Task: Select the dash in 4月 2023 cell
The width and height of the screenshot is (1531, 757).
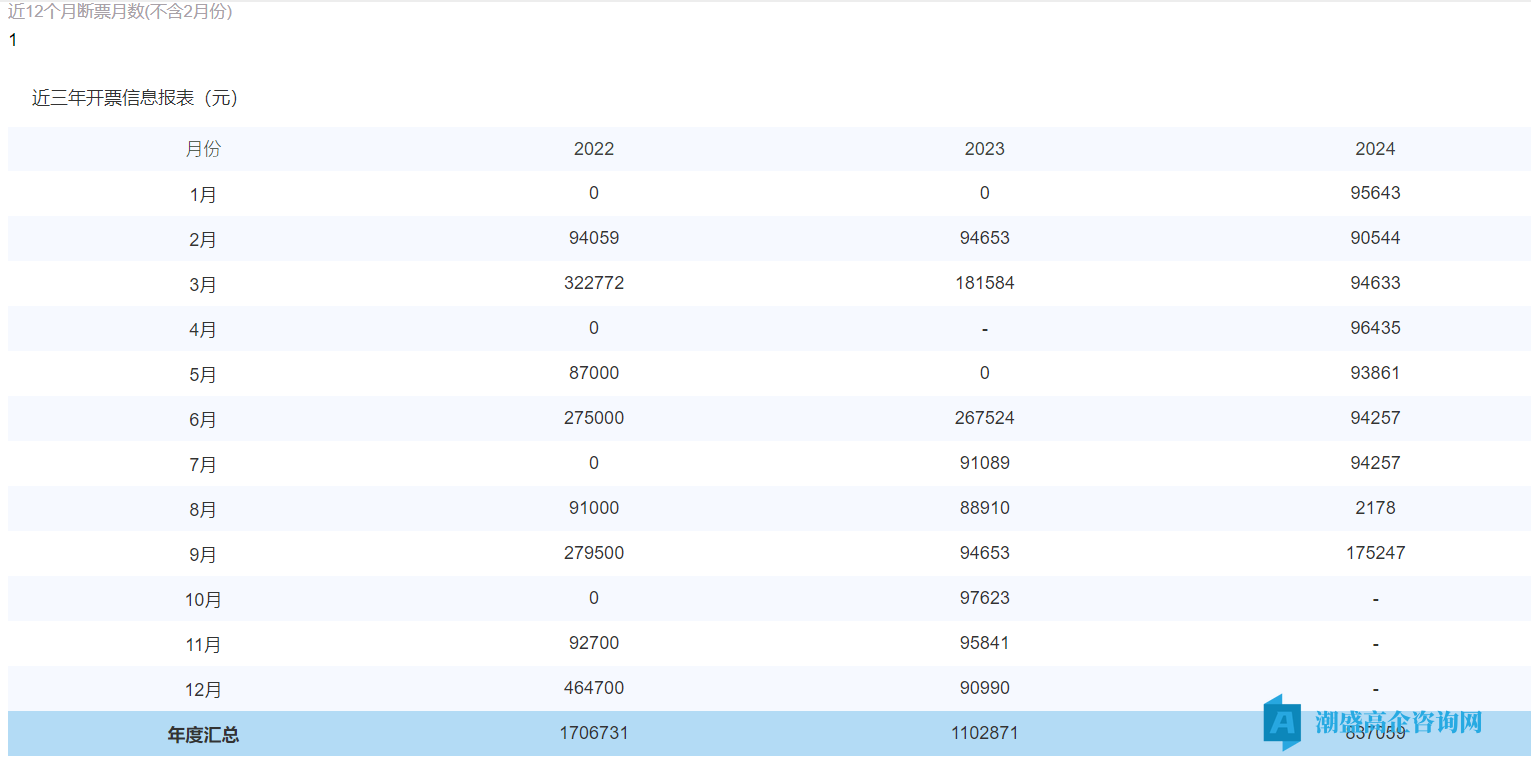Action: [985, 329]
